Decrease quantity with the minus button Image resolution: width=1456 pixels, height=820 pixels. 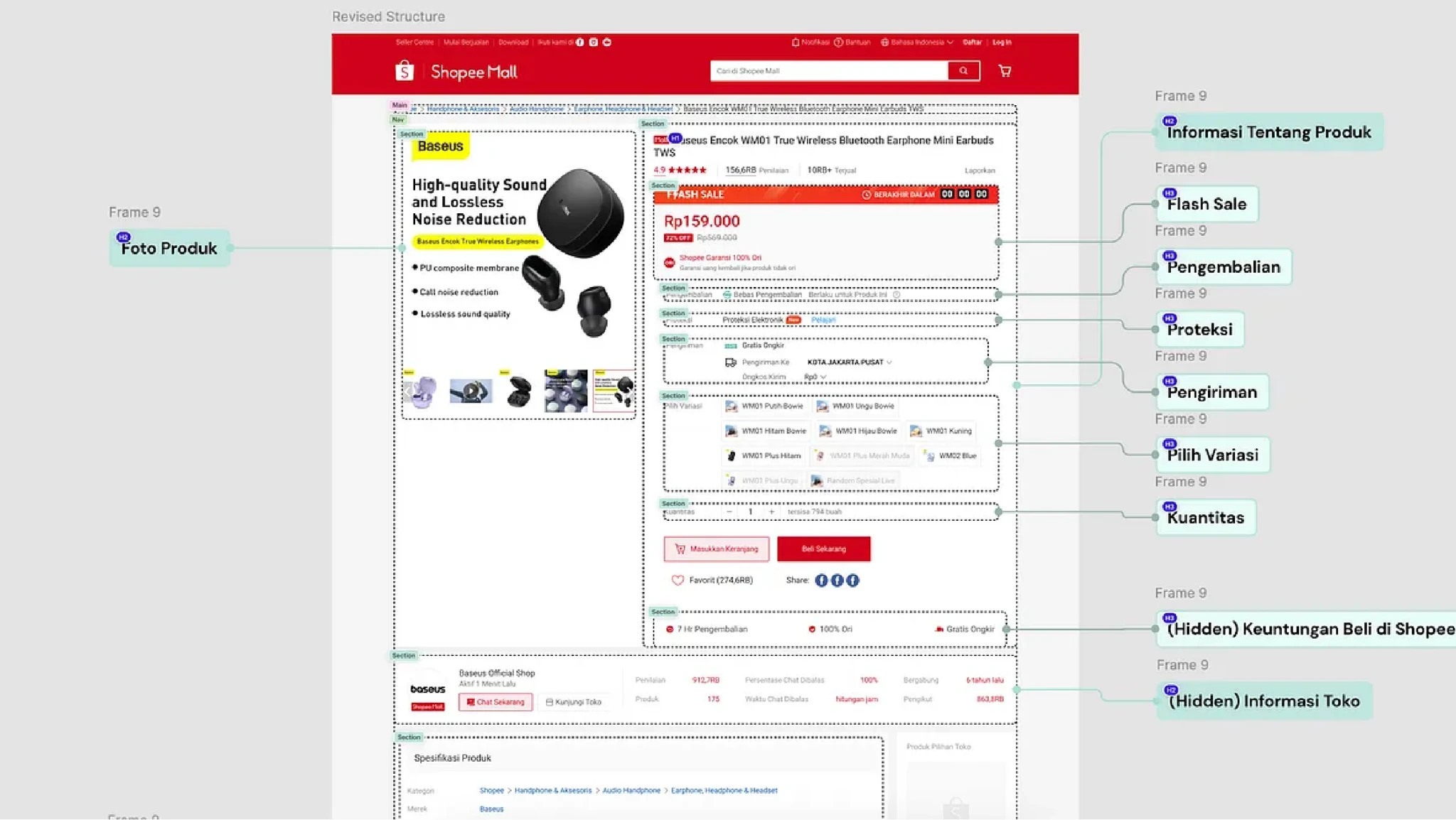point(729,512)
